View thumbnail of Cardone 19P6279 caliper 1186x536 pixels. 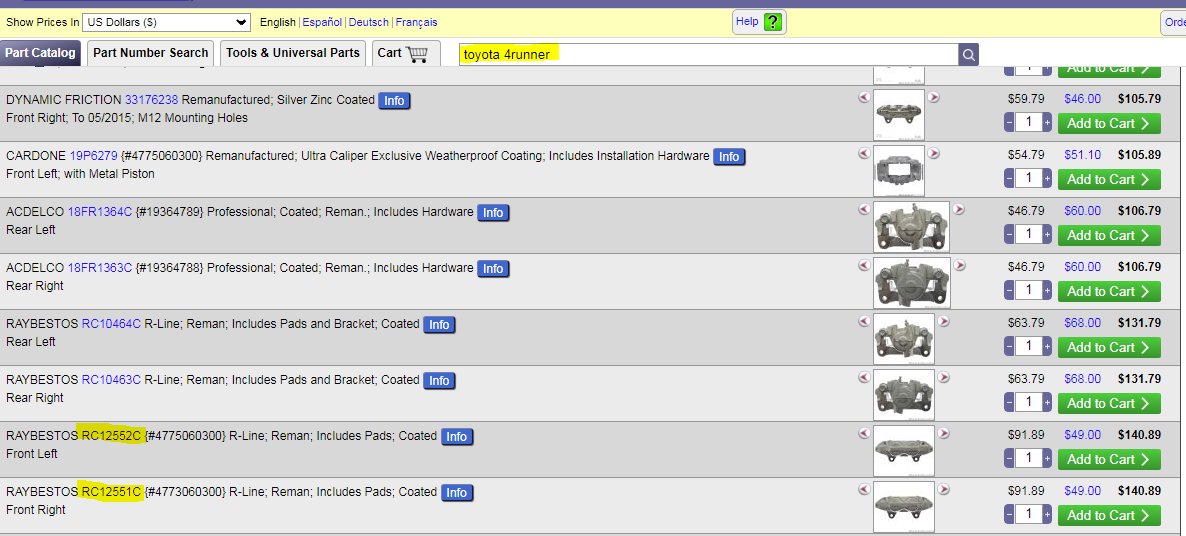click(899, 170)
